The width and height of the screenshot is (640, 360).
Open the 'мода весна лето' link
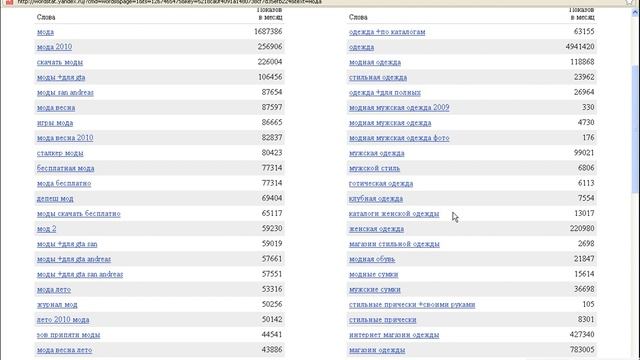(64, 350)
